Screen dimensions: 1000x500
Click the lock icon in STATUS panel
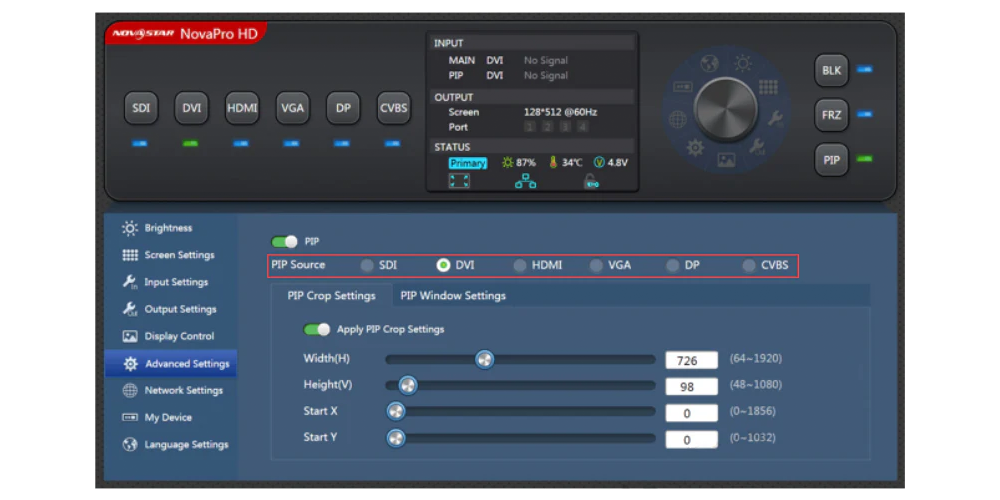pos(591,182)
